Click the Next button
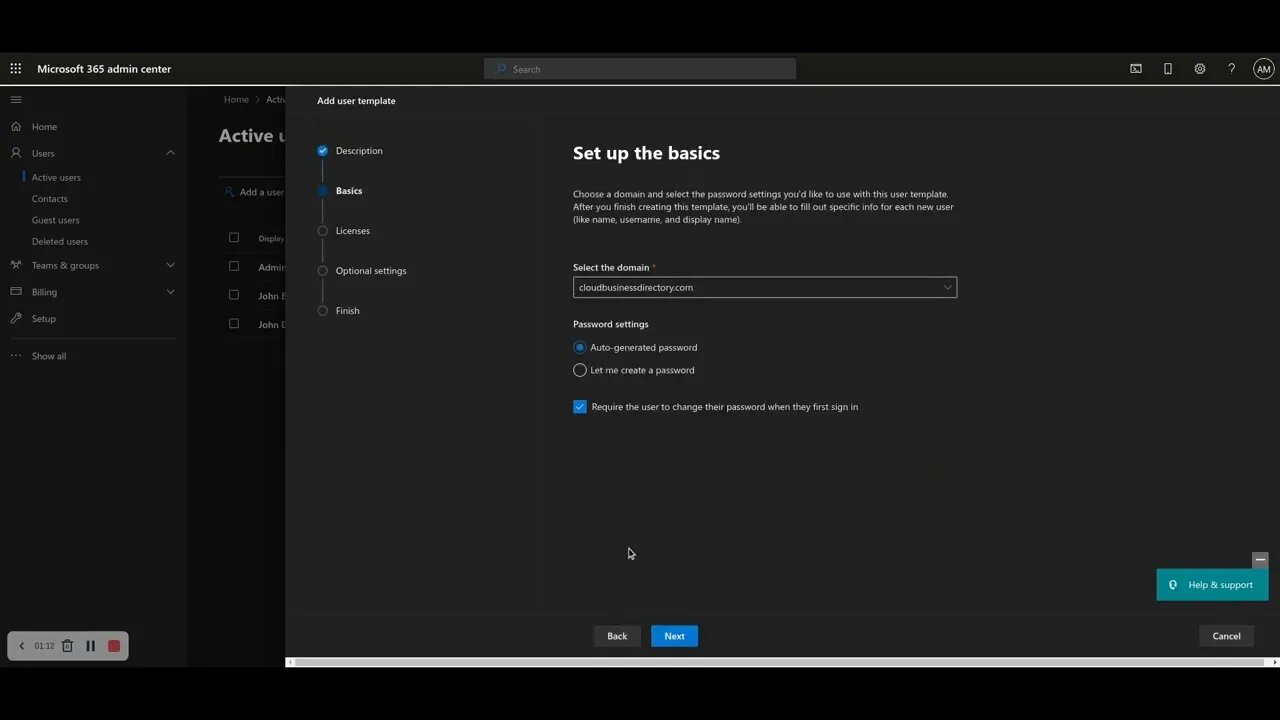1280x720 pixels. 675,636
